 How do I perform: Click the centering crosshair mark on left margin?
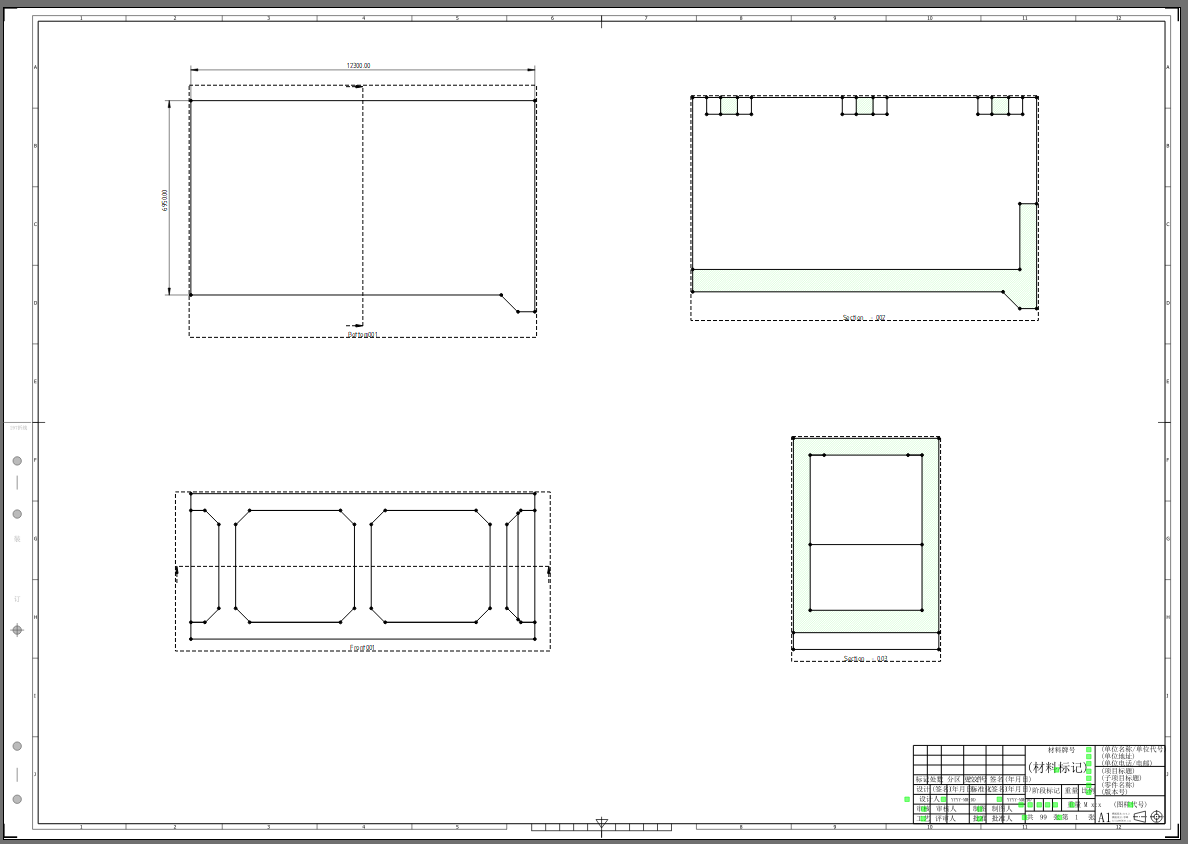point(17,630)
